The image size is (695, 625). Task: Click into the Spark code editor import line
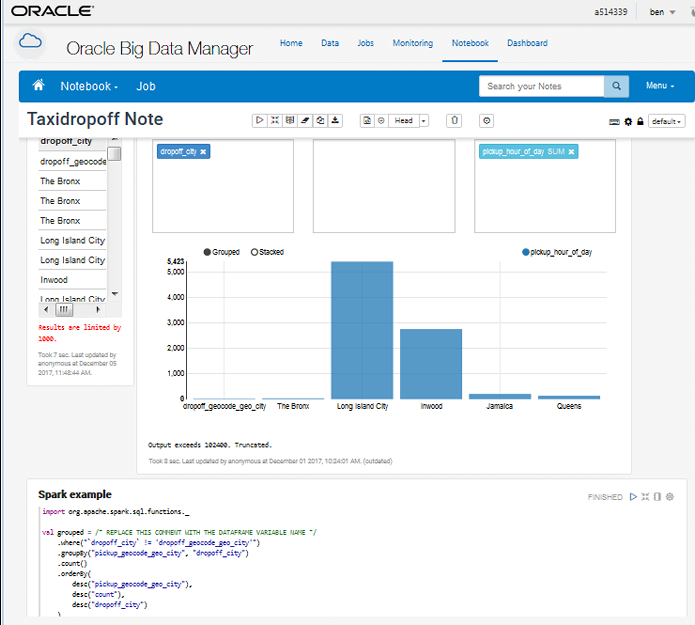(x=116, y=512)
